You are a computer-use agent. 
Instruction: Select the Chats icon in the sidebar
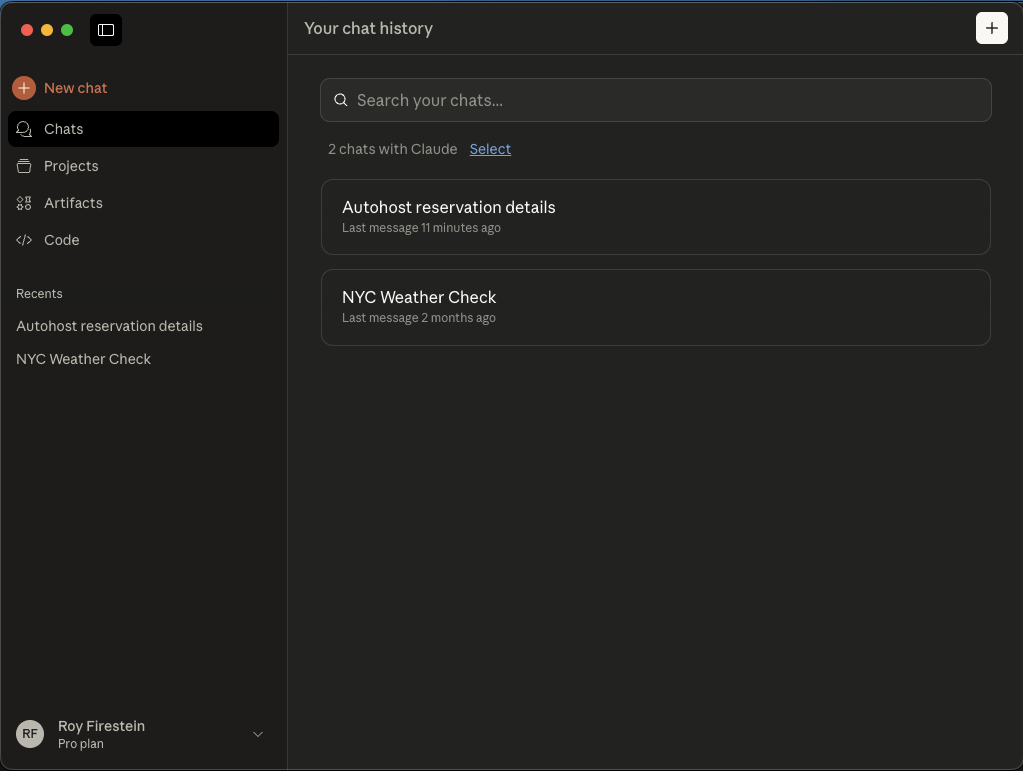click(24, 129)
